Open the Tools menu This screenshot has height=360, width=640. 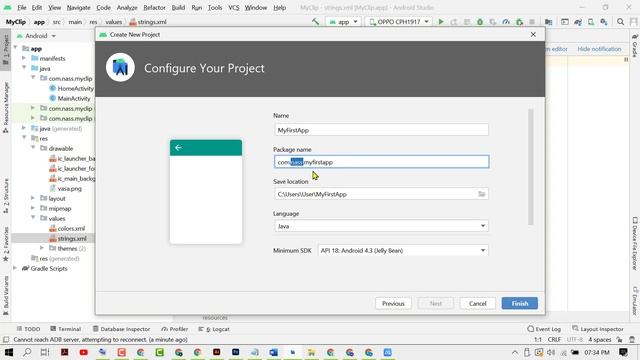point(215,7)
